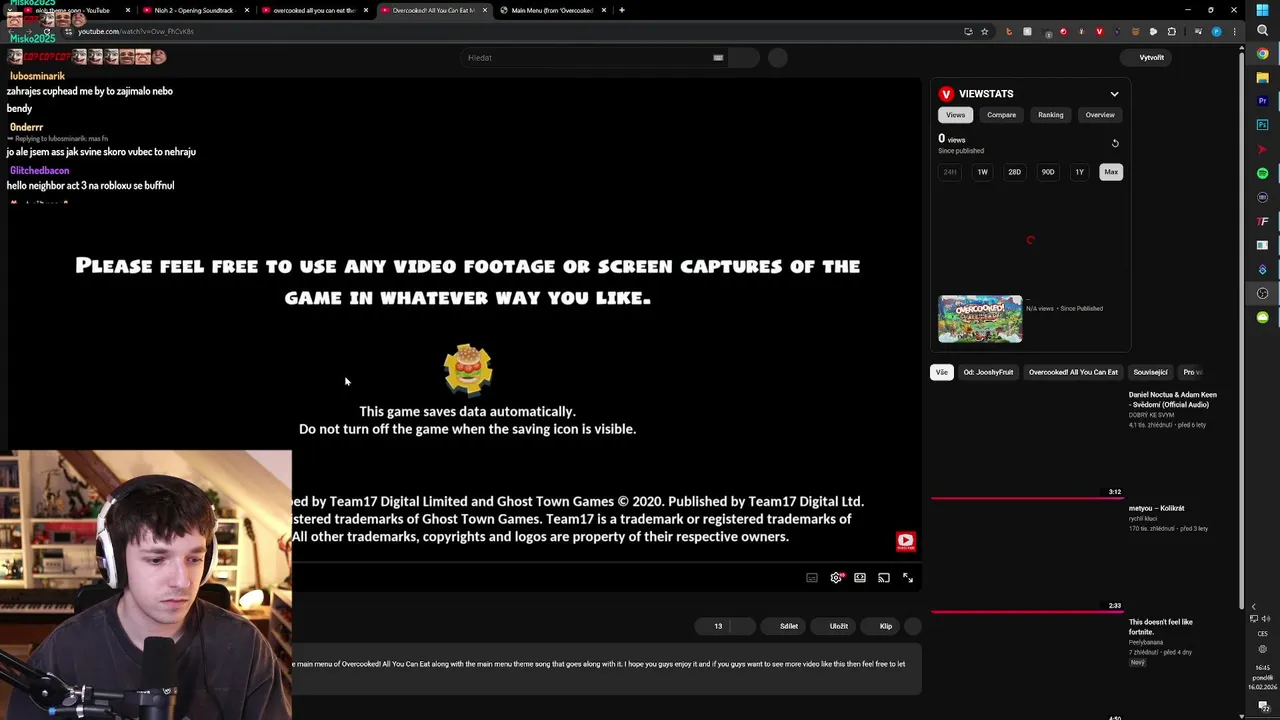This screenshot has height=720, width=1280.
Task: Click the like button showing 13
Action: click(x=712, y=626)
